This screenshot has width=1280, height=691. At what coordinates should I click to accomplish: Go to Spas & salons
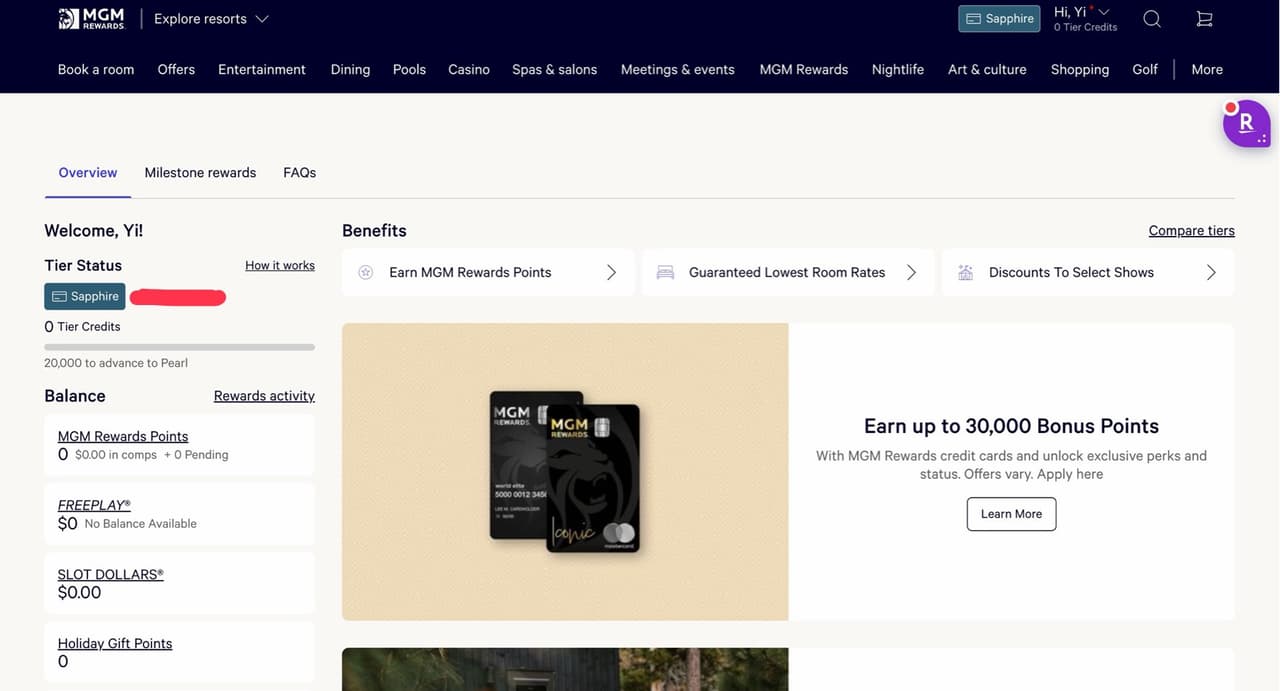click(554, 69)
